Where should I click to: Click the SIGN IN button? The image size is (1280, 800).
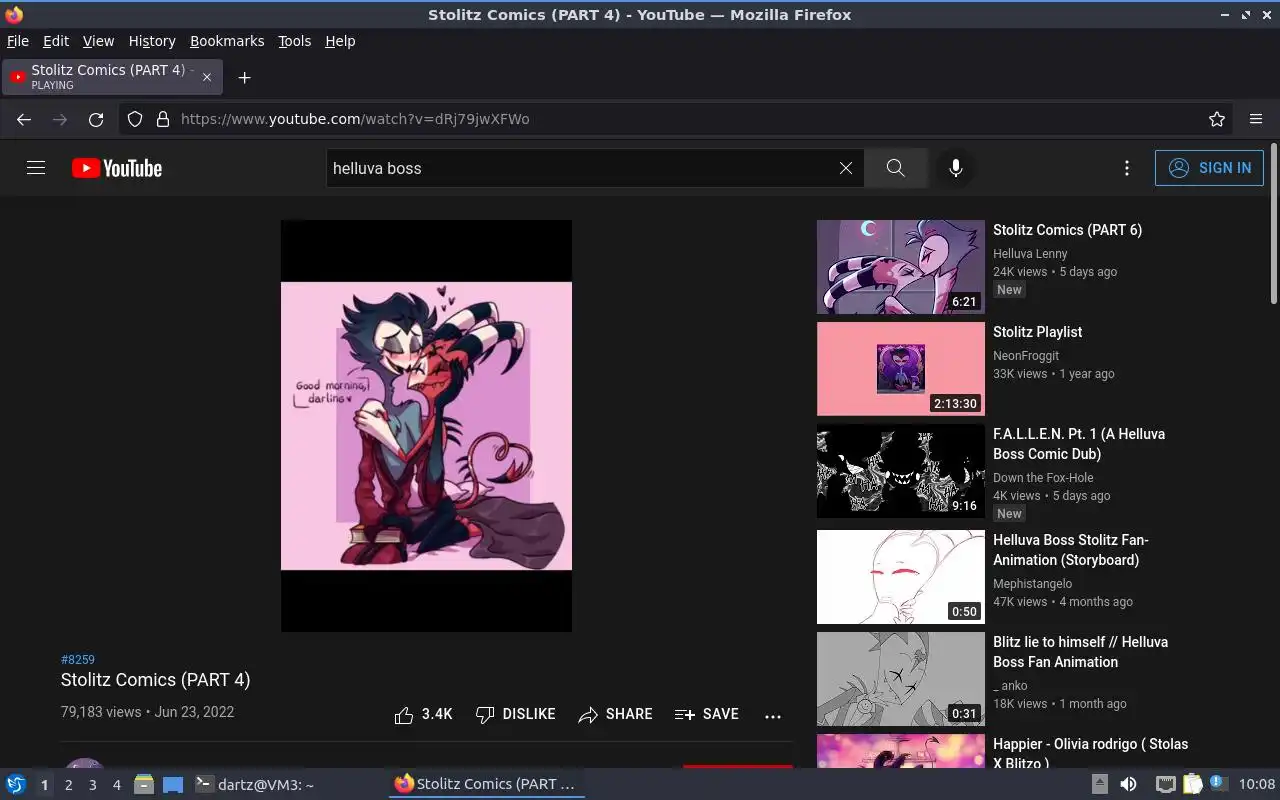click(x=1209, y=168)
